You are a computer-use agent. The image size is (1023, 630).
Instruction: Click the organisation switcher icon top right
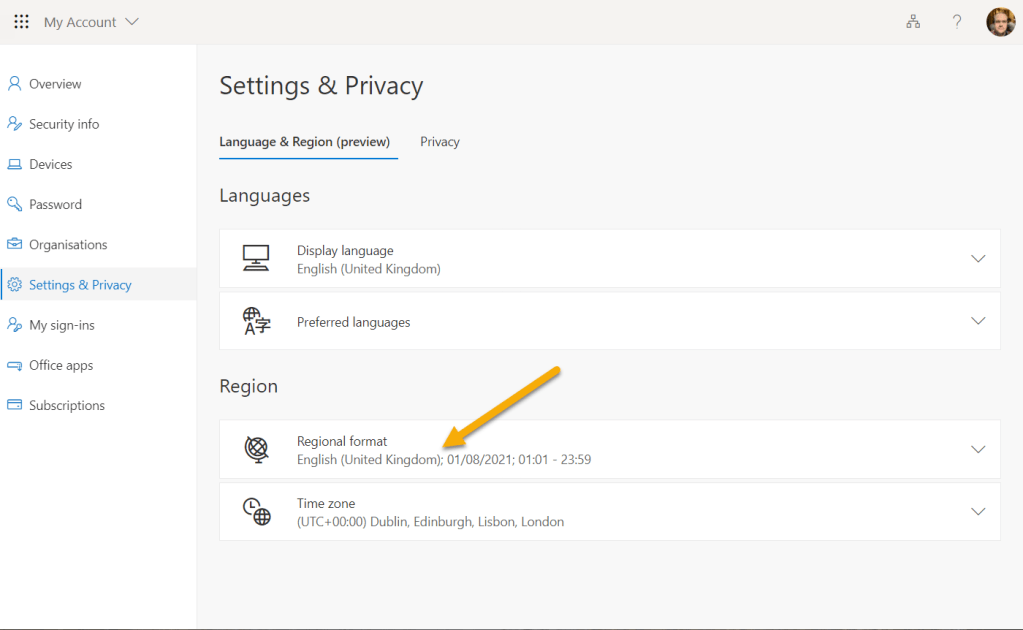(x=913, y=21)
